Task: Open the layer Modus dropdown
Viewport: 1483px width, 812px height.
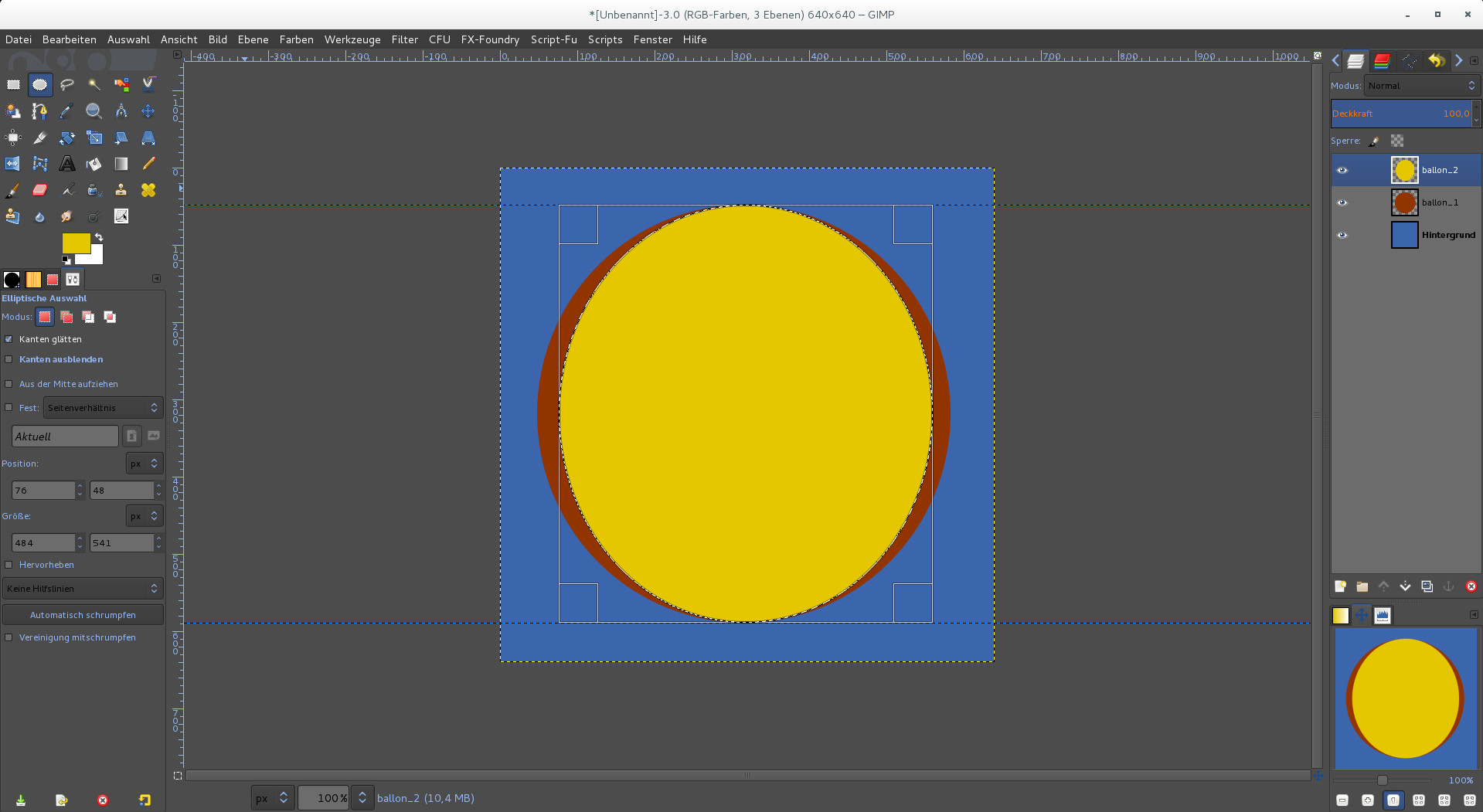Action: (x=1421, y=86)
